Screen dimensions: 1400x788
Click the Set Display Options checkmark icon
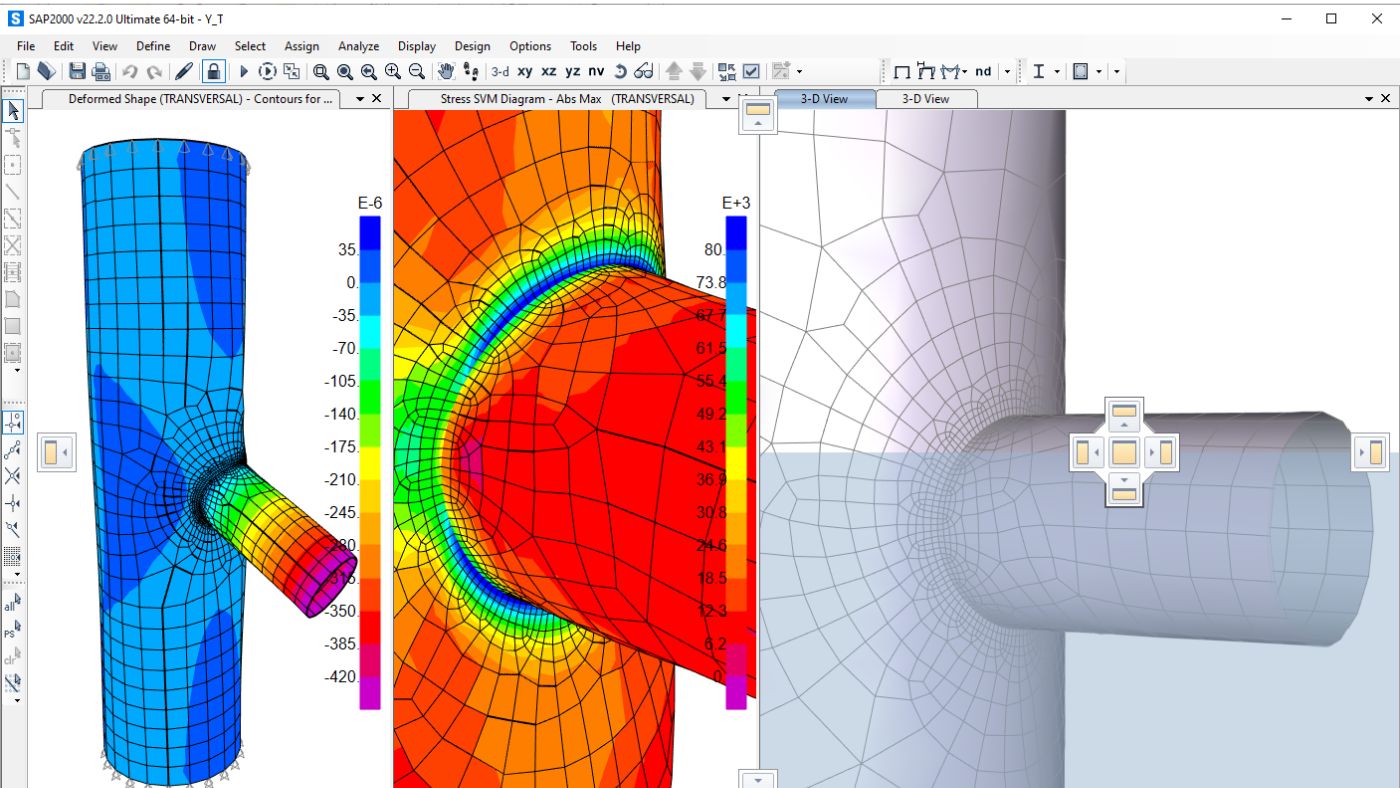point(751,71)
